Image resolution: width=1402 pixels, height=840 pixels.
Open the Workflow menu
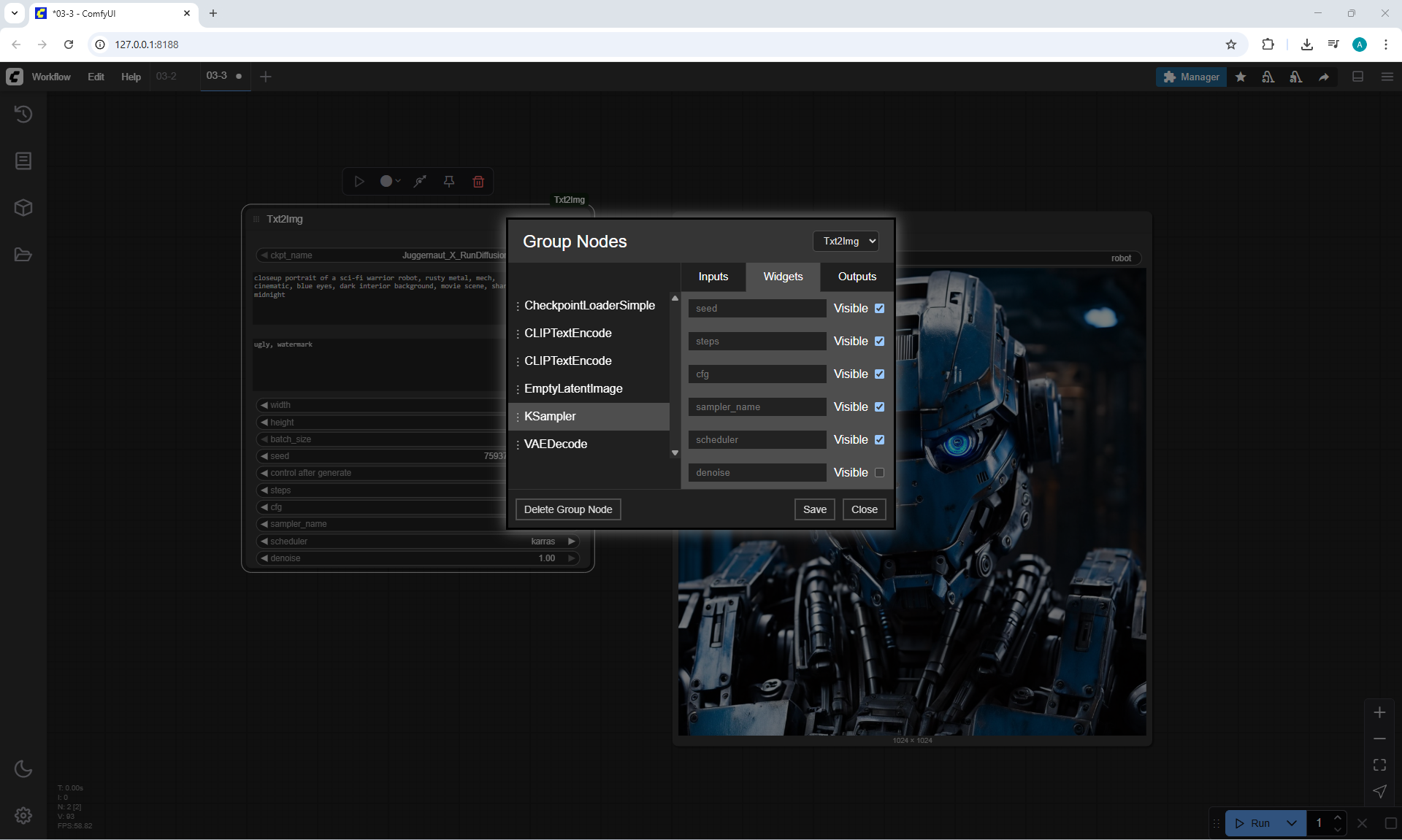click(x=51, y=77)
